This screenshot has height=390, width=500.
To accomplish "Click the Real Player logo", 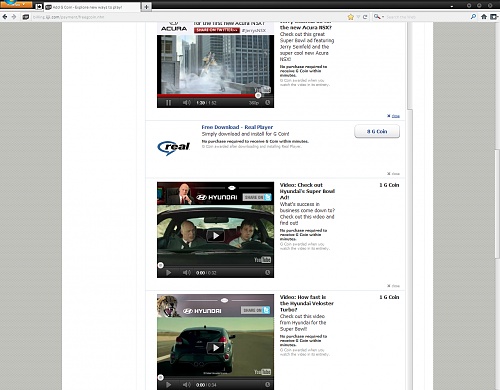I will 174,148.
